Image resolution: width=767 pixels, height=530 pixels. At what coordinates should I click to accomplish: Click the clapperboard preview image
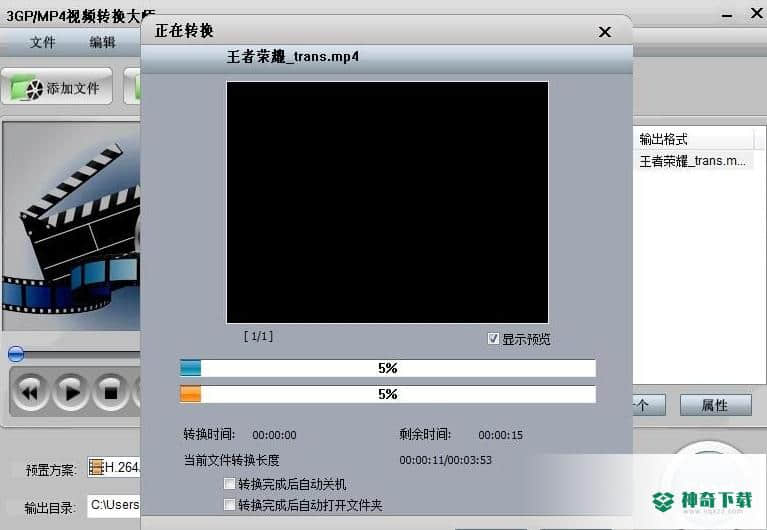[71, 226]
